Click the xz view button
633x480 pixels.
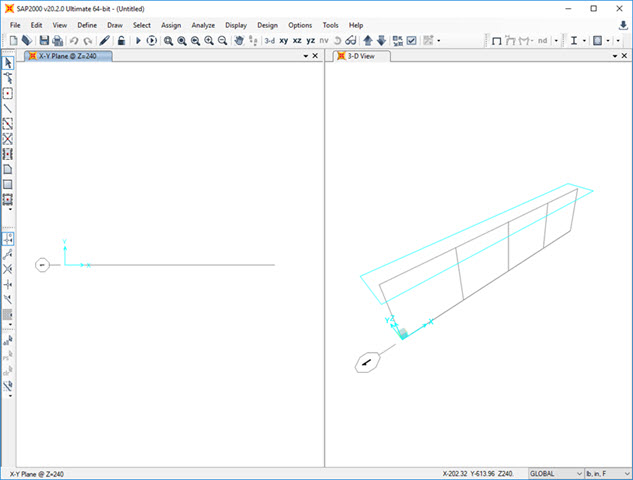[x=297, y=41]
